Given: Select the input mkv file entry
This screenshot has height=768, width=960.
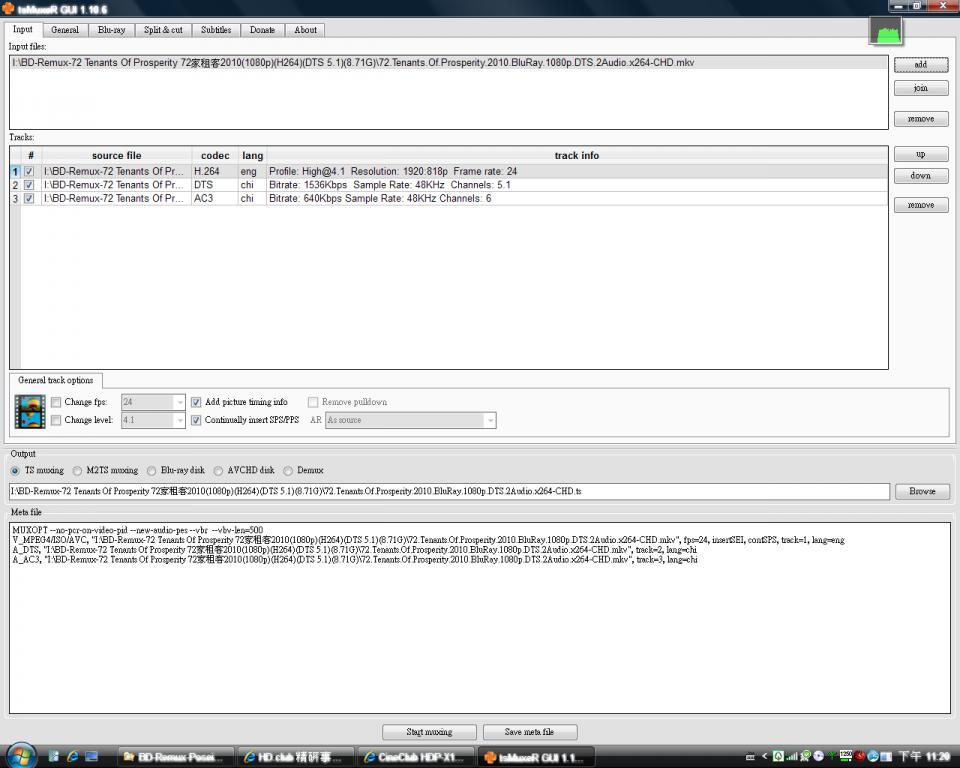Looking at the screenshot, I should (449, 62).
